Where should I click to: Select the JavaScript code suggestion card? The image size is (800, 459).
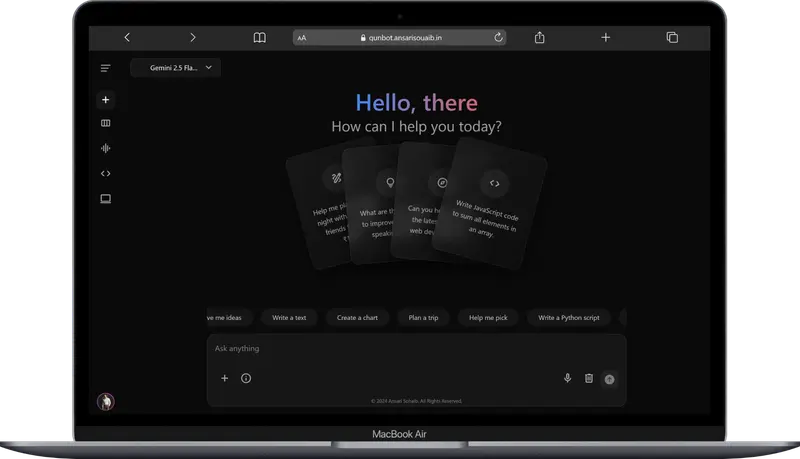point(490,204)
